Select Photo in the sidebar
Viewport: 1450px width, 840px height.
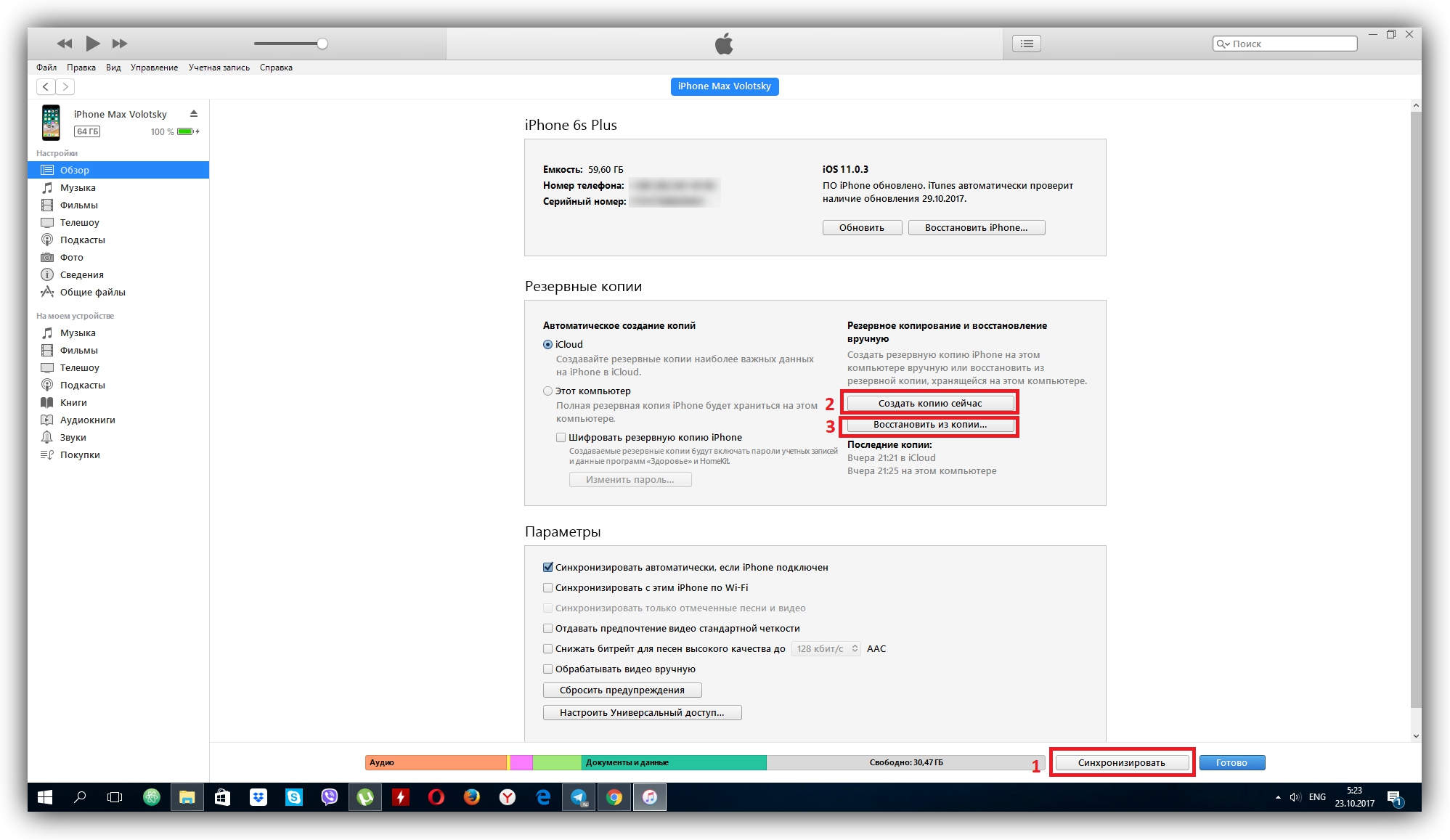pos(71,257)
